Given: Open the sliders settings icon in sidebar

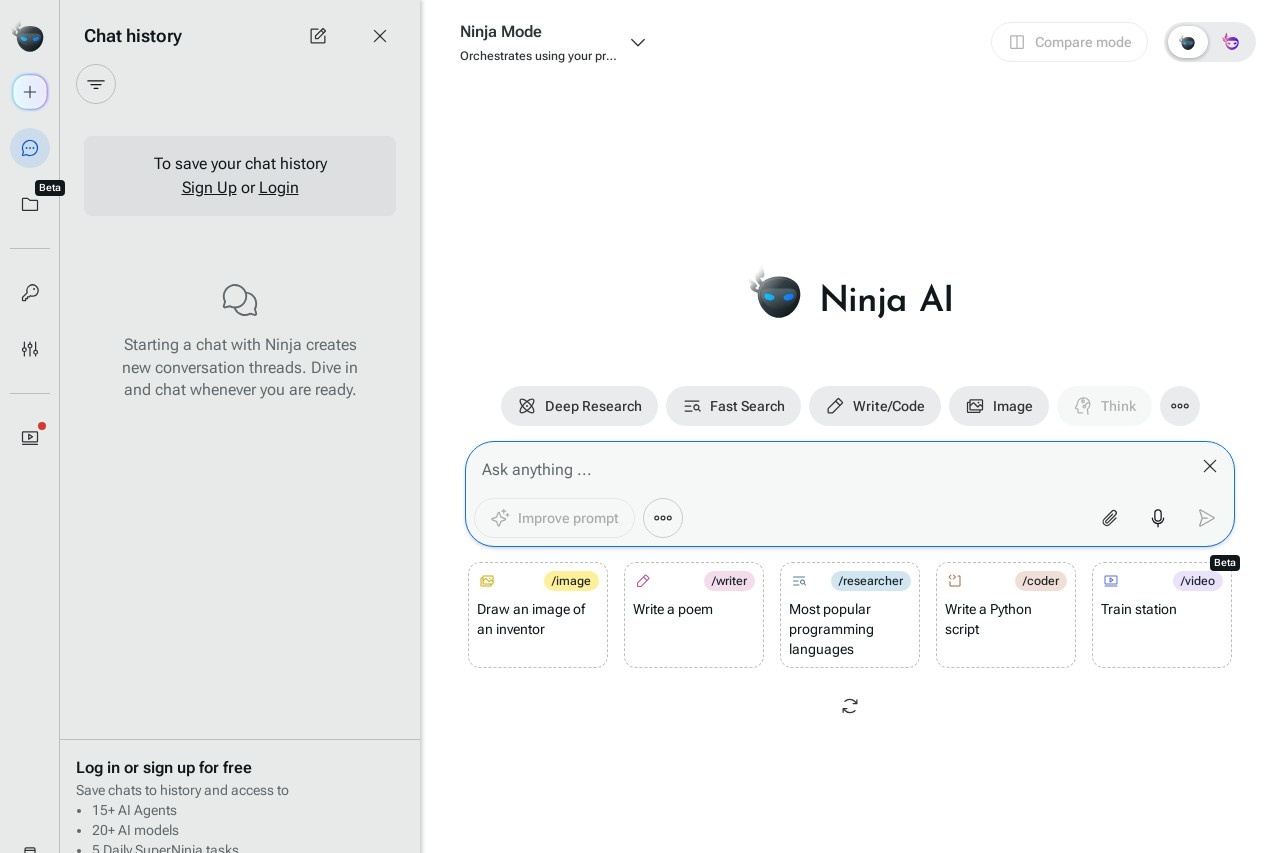Looking at the screenshot, I should pos(30,349).
